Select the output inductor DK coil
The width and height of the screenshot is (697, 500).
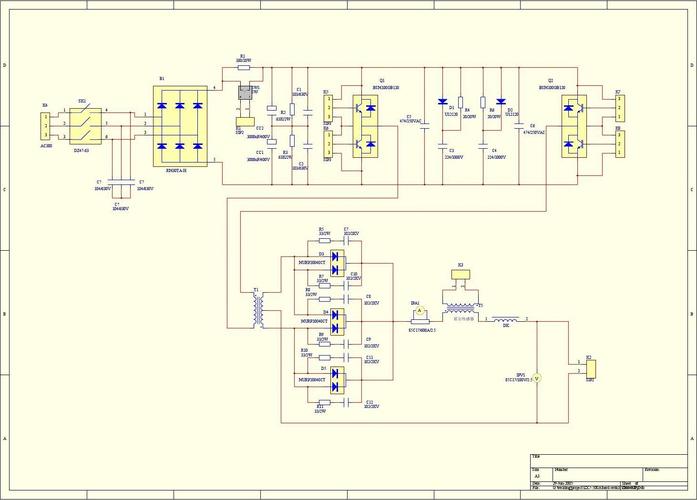(506, 319)
